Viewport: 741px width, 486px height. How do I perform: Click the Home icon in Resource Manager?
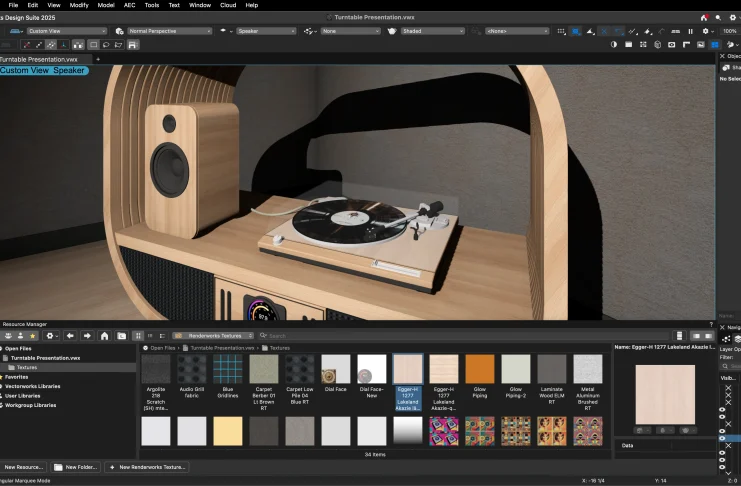click(x=105, y=336)
